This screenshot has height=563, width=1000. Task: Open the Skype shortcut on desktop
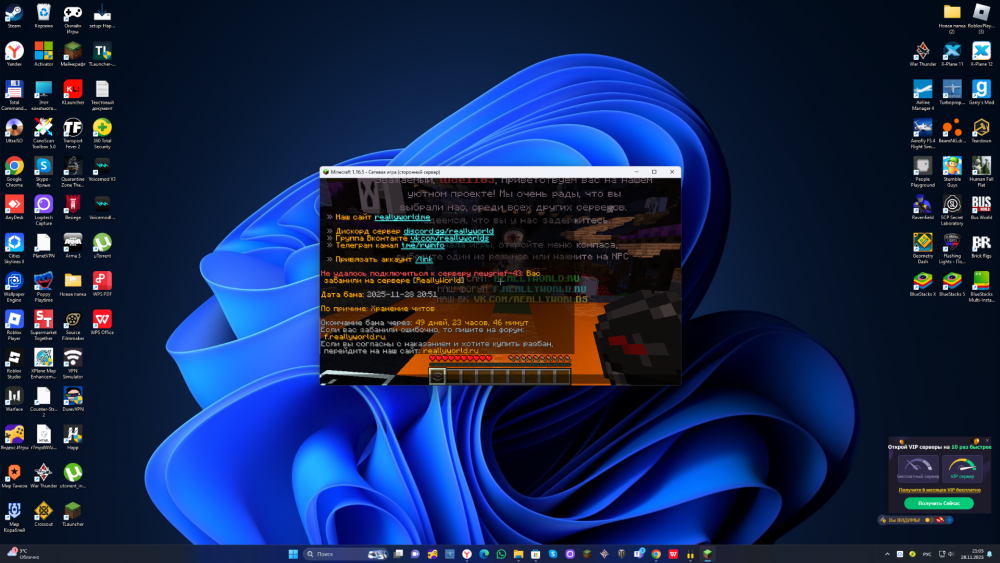43,171
